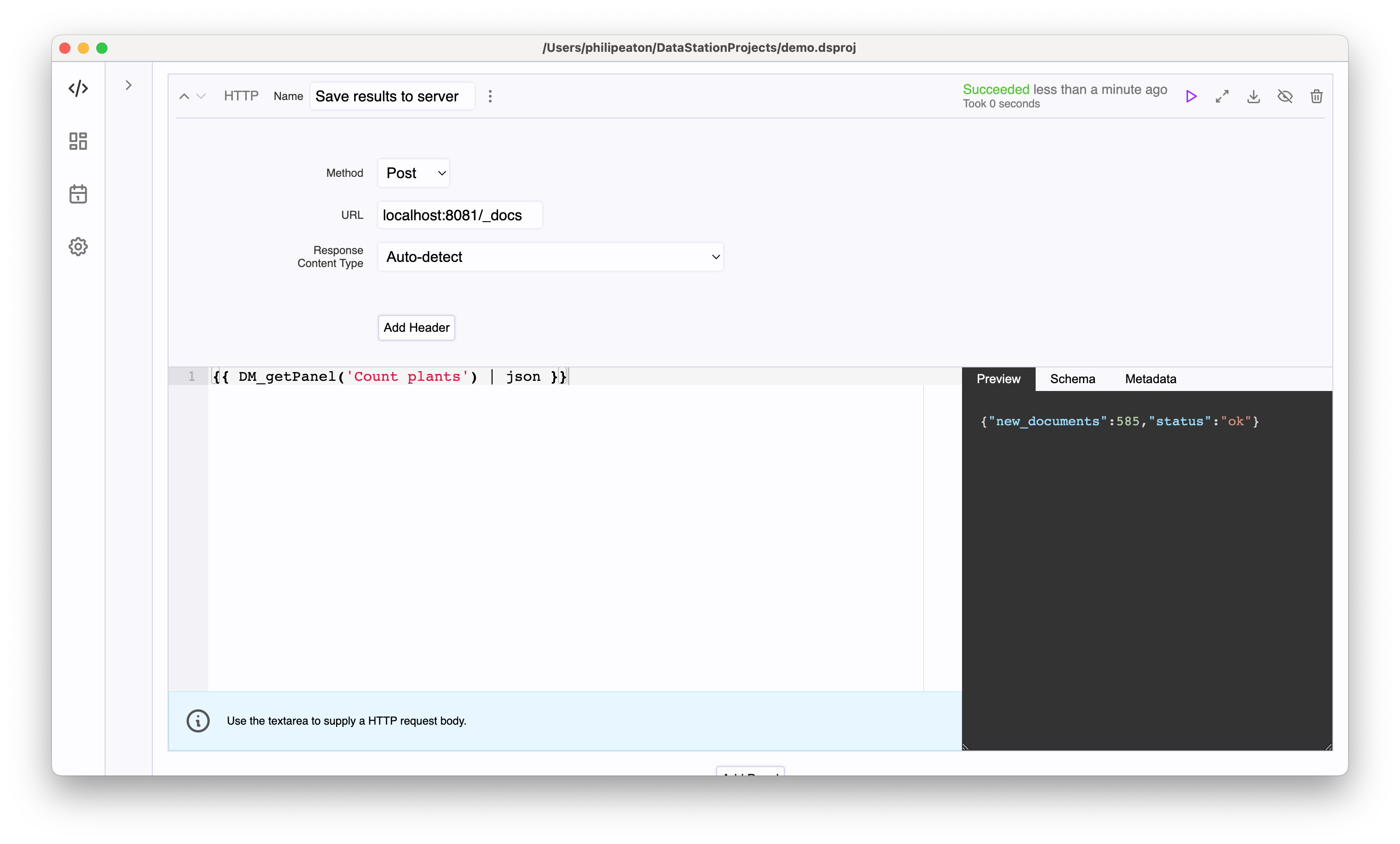Move panel down with chevron

tap(200, 97)
